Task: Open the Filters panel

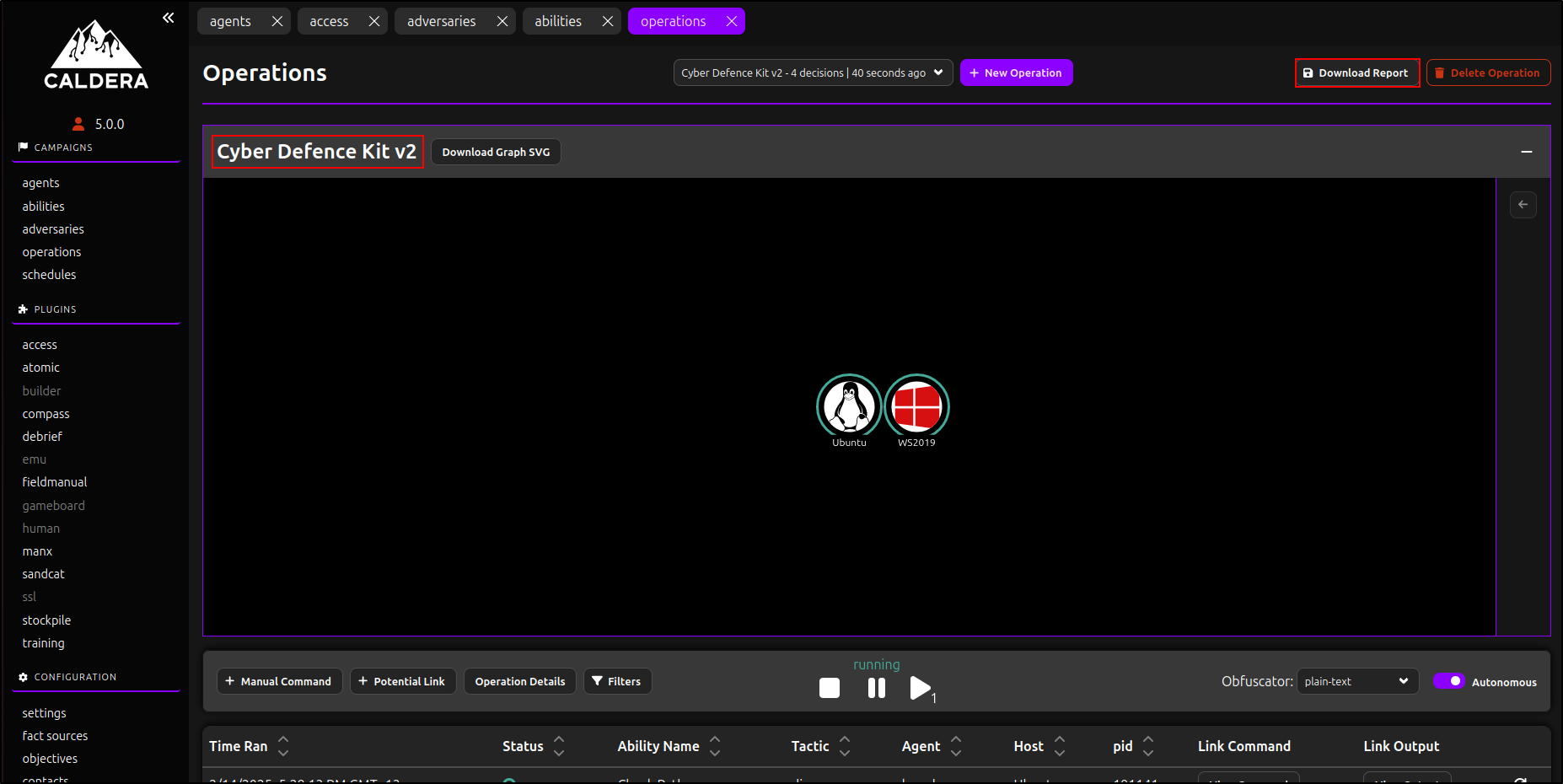Action: [617, 681]
